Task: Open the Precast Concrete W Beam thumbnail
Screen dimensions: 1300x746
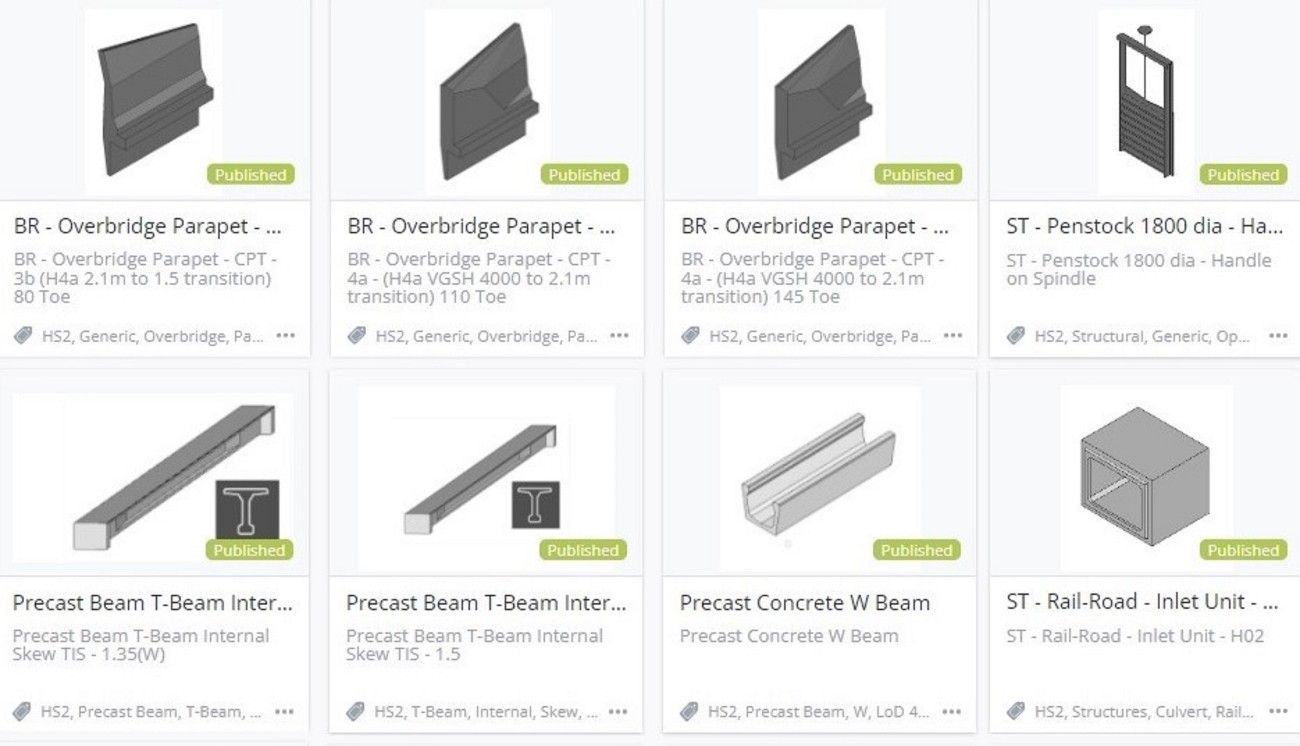Action: pos(820,478)
